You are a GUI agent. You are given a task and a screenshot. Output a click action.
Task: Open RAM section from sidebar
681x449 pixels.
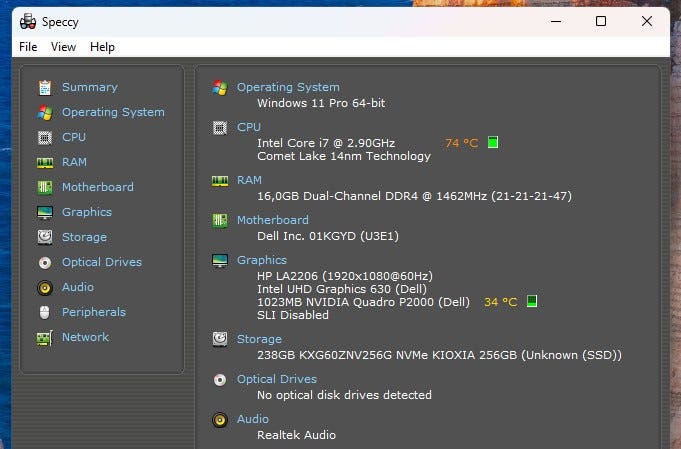[x=74, y=162]
